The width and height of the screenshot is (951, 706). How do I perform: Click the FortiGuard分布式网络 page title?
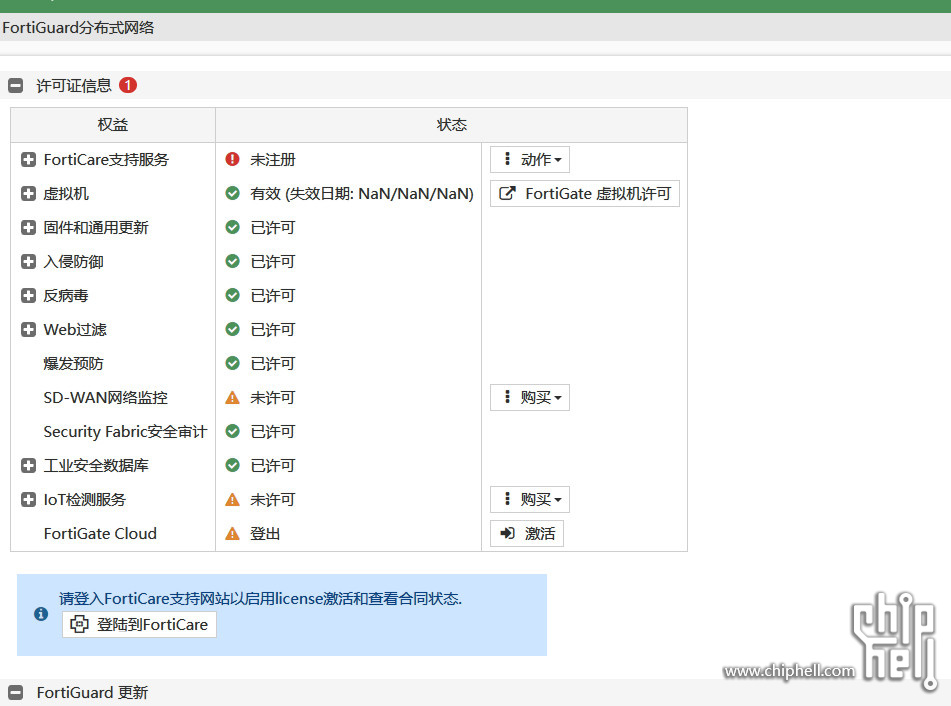[x=78, y=28]
